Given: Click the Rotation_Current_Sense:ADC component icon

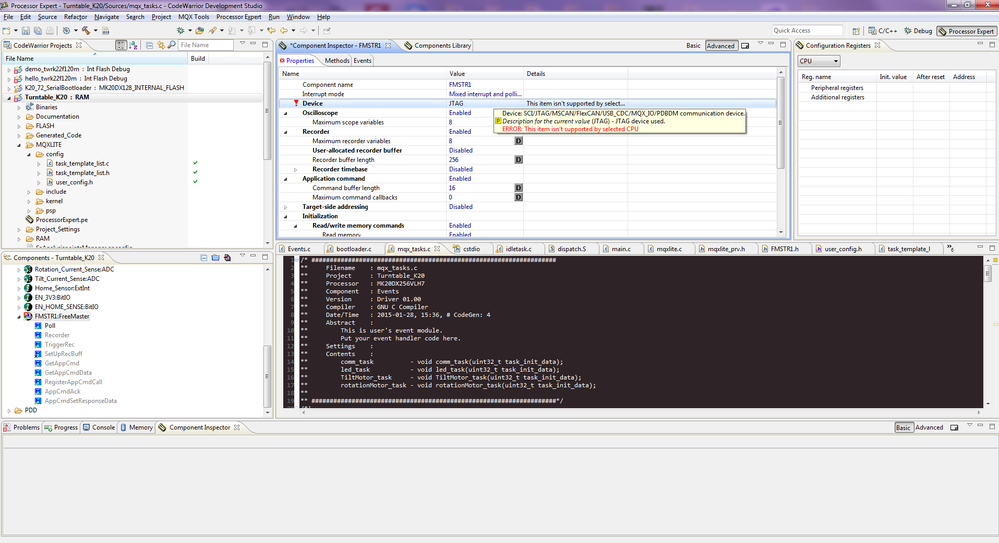Looking at the screenshot, I should (28, 269).
